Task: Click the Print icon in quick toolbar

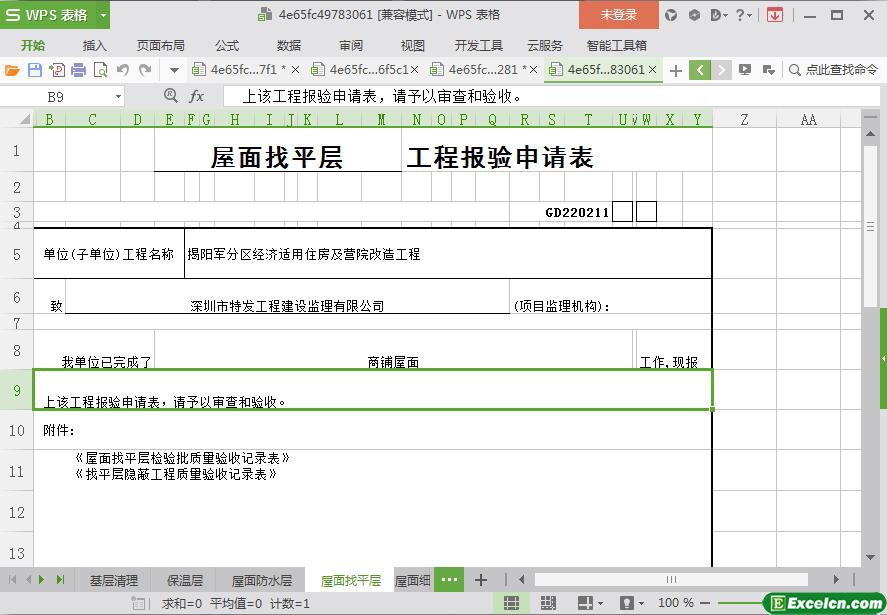Action: point(78,70)
